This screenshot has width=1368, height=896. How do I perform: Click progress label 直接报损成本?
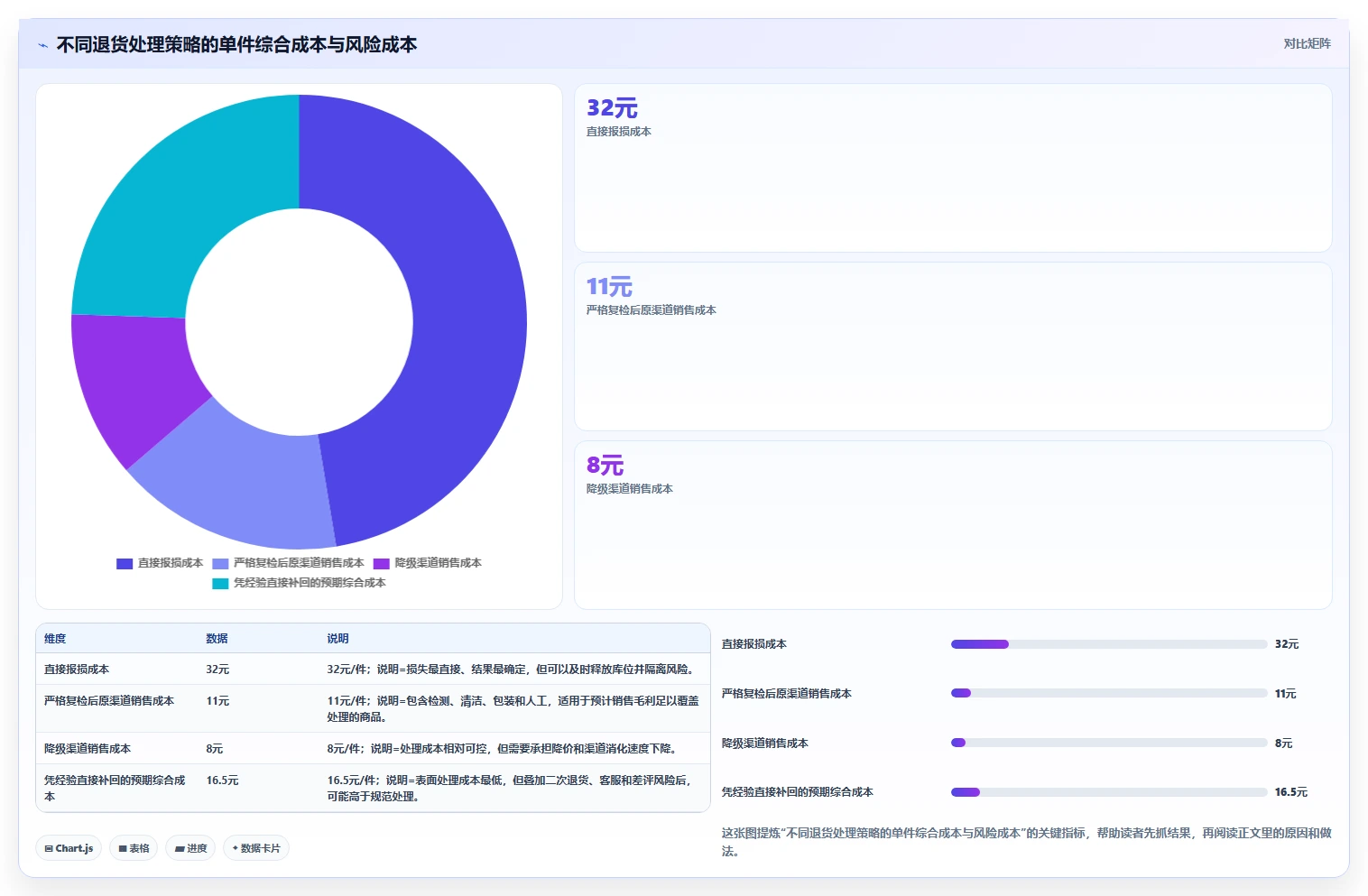pos(754,644)
